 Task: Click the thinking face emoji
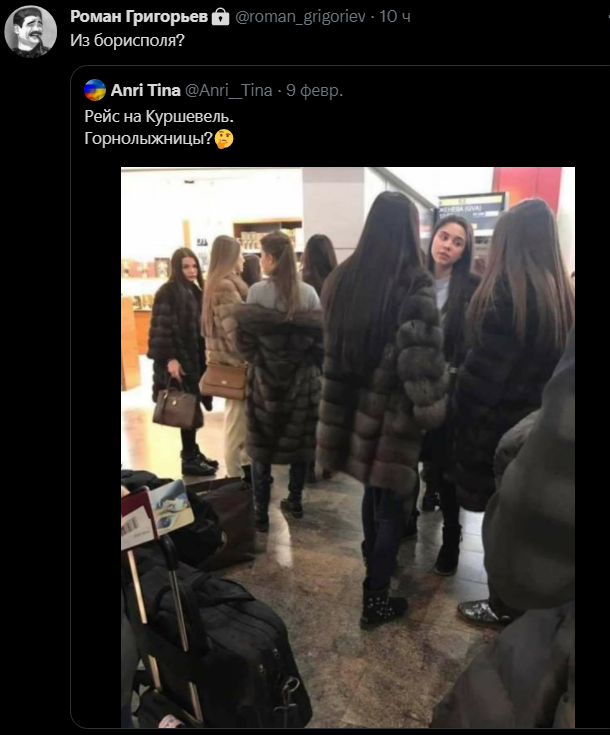pyautogui.click(x=224, y=139)
